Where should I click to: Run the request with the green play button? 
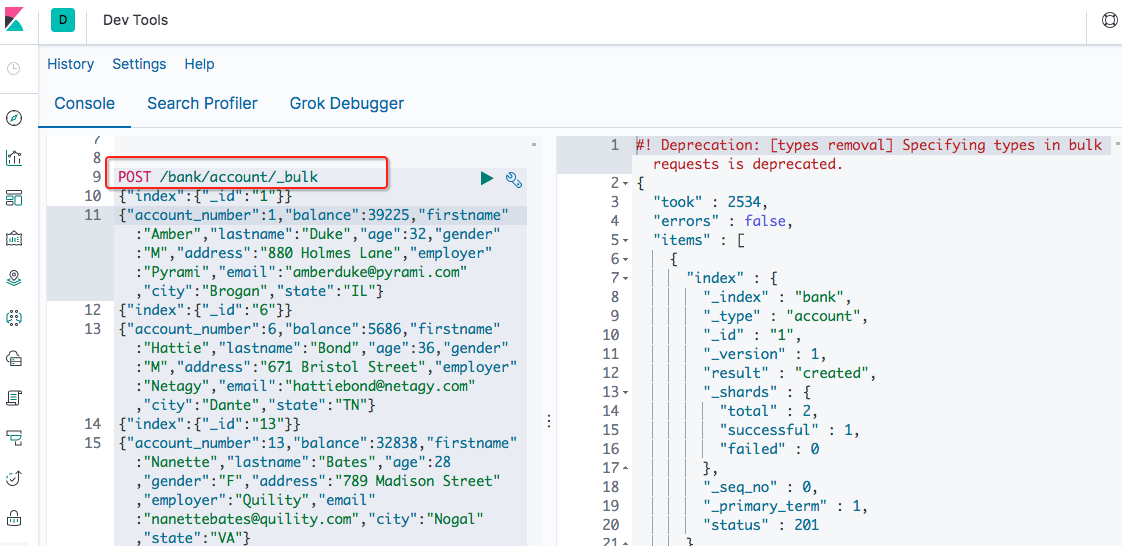pos(487,178)
